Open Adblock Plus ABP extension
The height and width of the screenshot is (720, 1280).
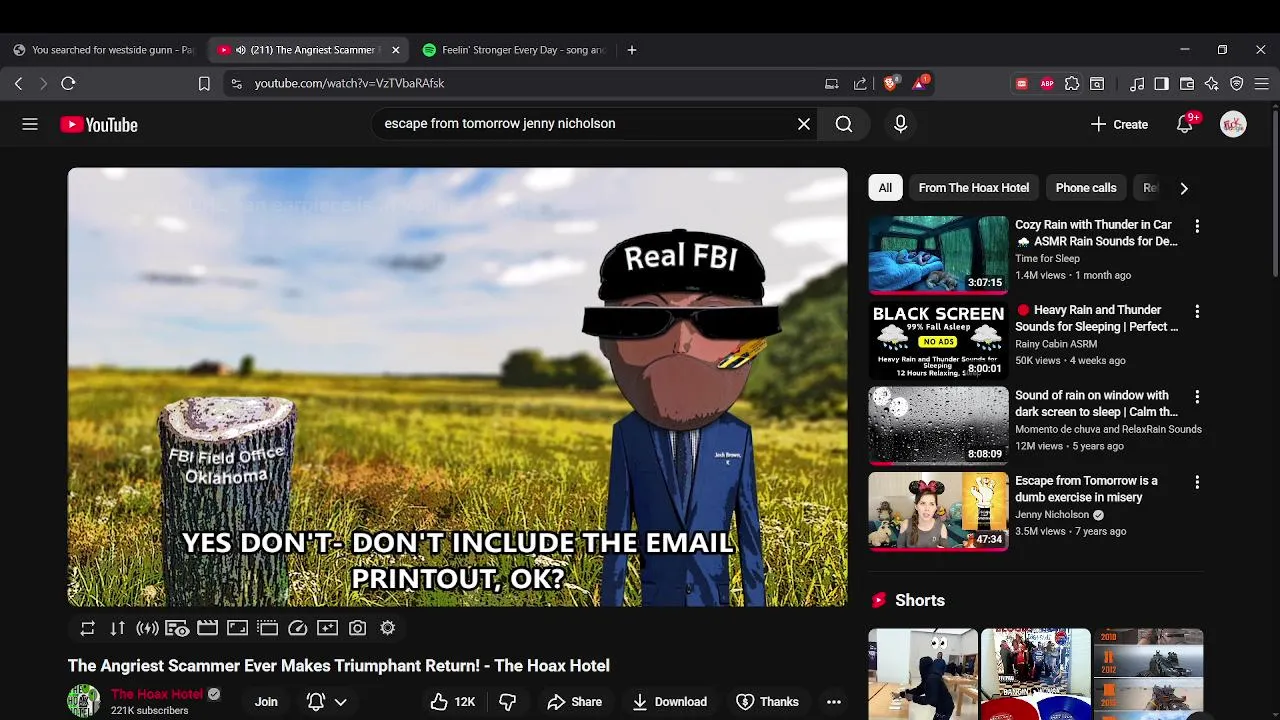pos(1047,84)
